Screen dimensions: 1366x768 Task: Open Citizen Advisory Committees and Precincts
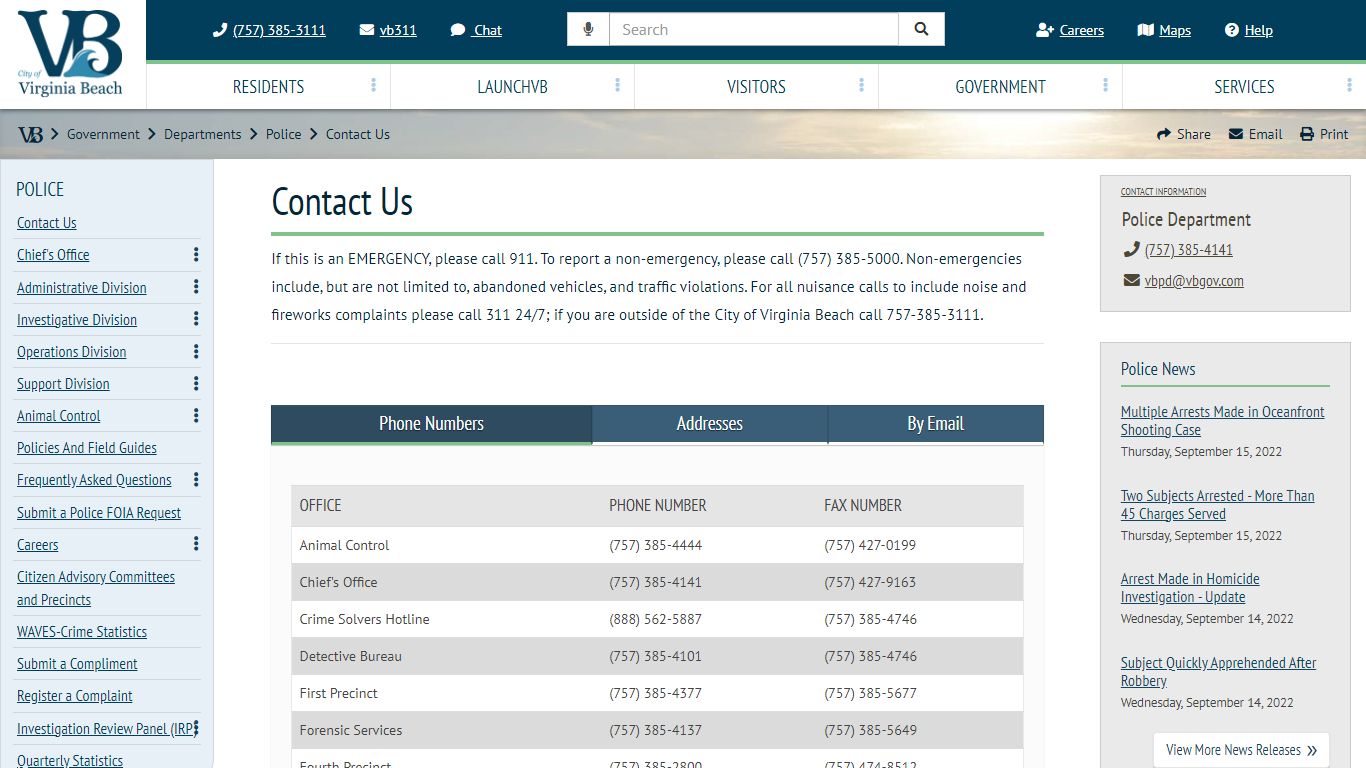click(96, 588)
